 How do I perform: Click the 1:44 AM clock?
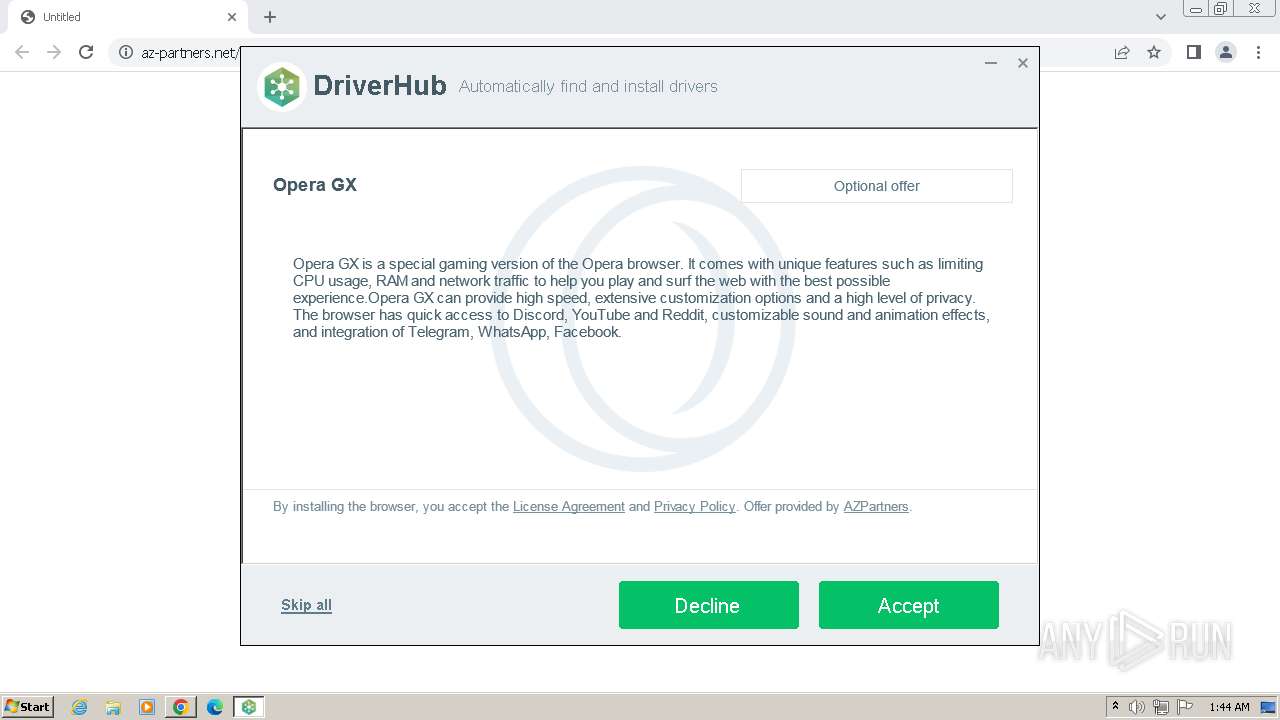click(1229, 707)
